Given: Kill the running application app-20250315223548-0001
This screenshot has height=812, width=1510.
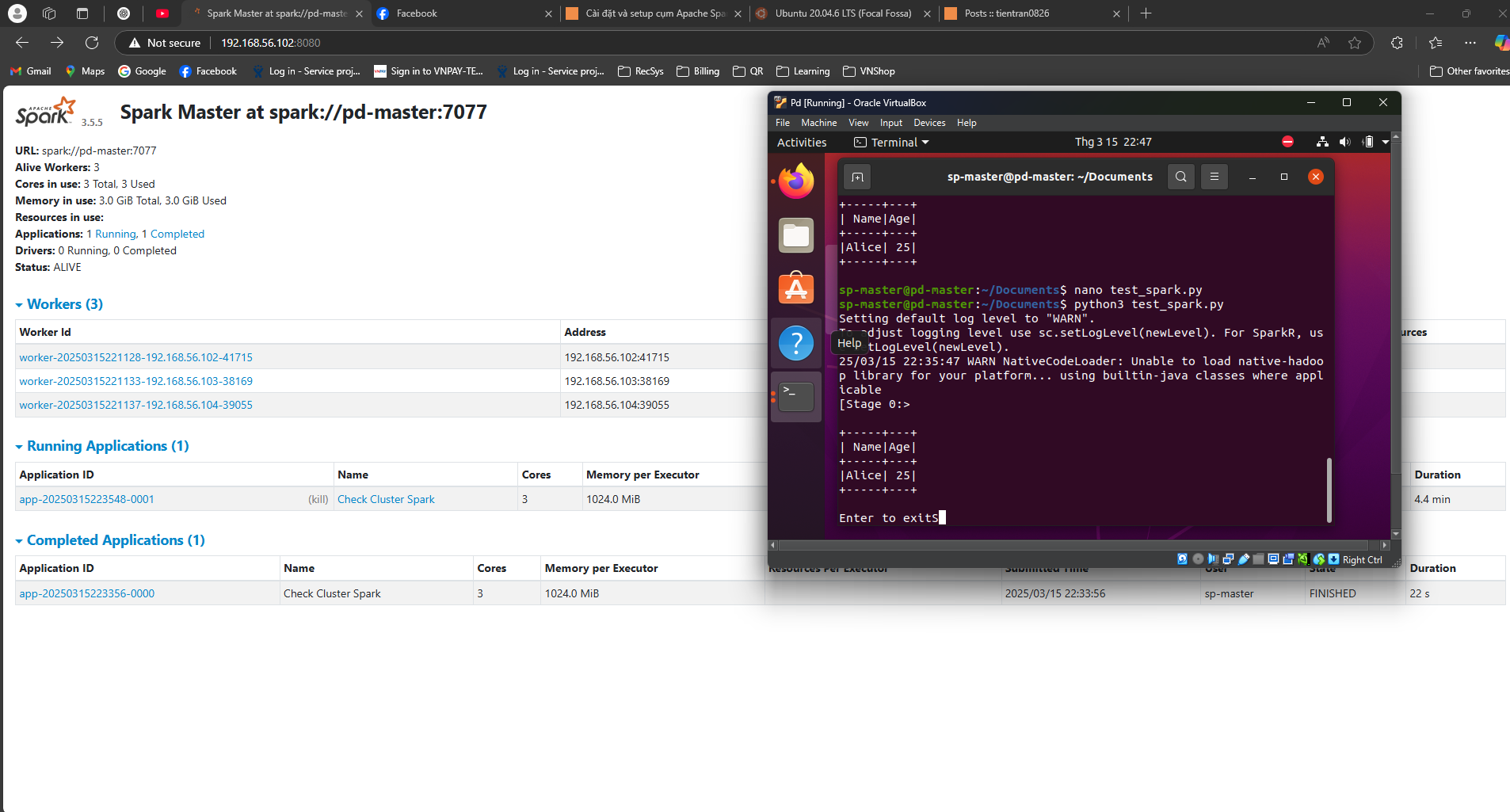Looking at the screenshot, I should pyautogui.click(x=318, y=500).
